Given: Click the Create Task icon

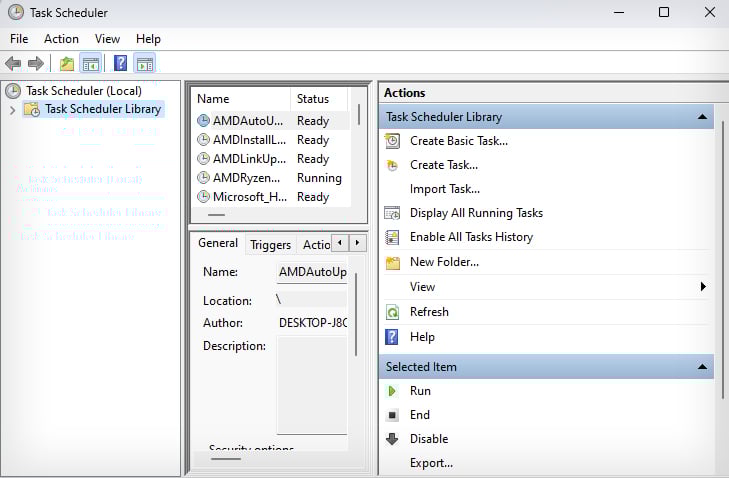Looking at the screenshot, I should pos(392,165).
